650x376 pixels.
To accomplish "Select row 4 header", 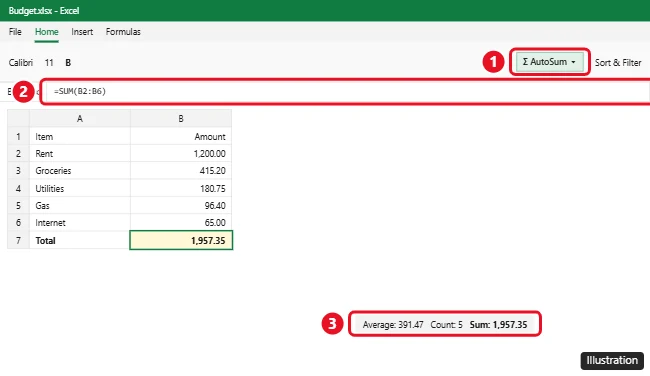I will [18, 188].
